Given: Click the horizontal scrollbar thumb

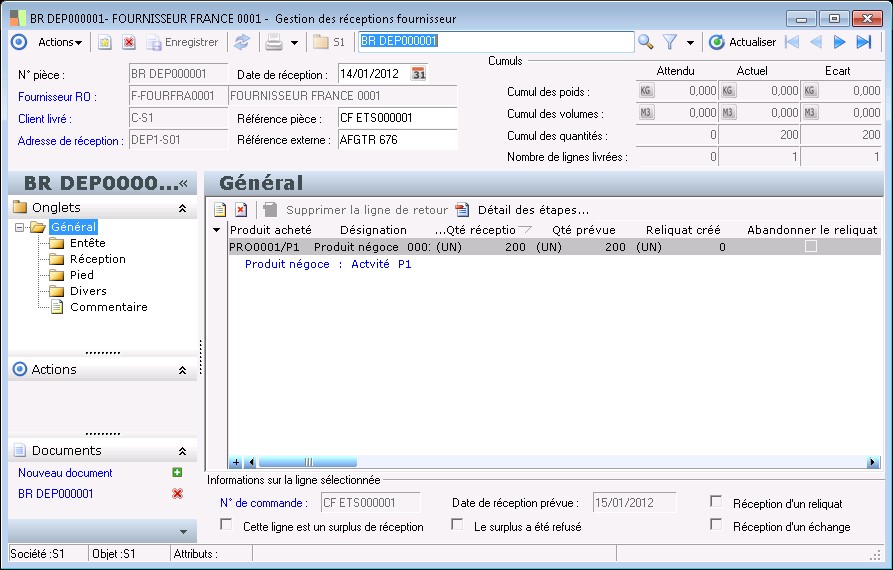Looking at the screenshot, I should tap(308, 462).
